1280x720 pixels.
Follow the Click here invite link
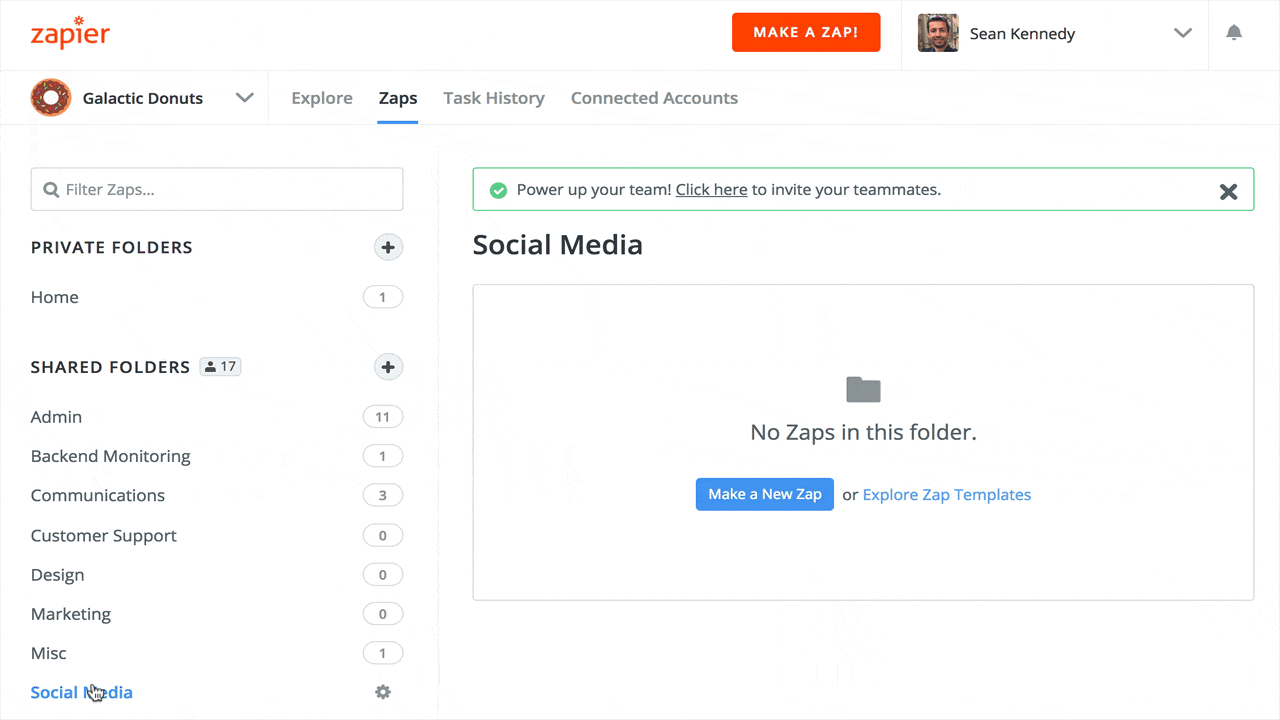pyautogui.click(x=712, y=189)
